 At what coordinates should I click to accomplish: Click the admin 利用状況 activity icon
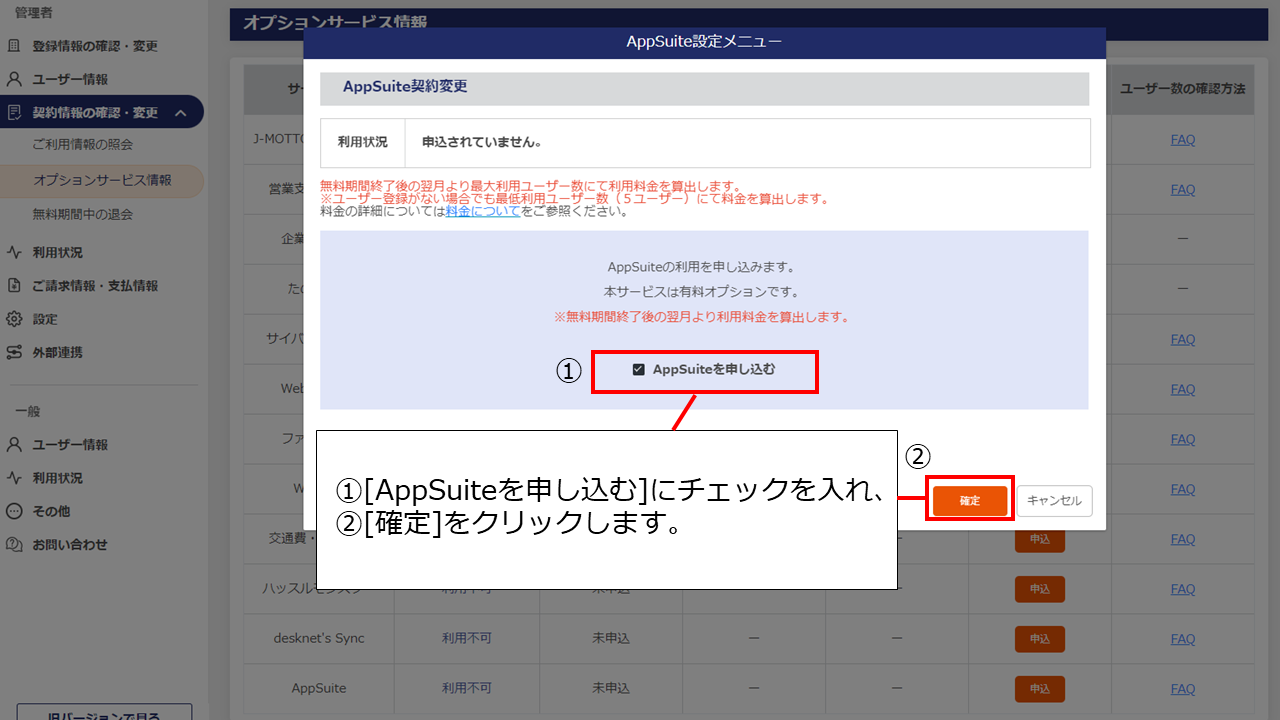(x=14, y=252)
